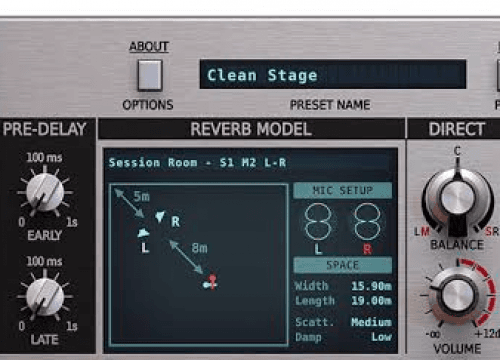Screen dimensions: 500x360
Task: Click the red sound source icon in room
Action: click(211, 282)
